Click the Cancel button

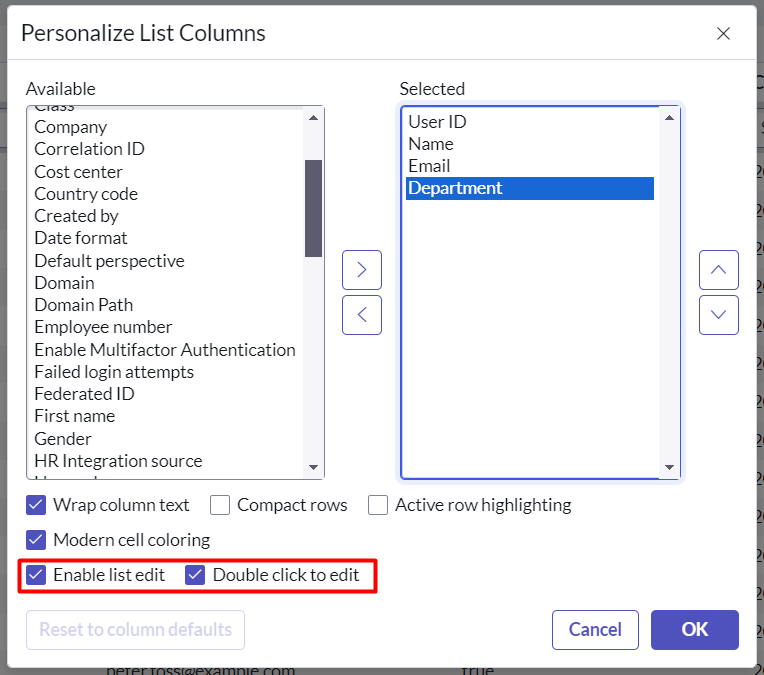pos(595,630)
